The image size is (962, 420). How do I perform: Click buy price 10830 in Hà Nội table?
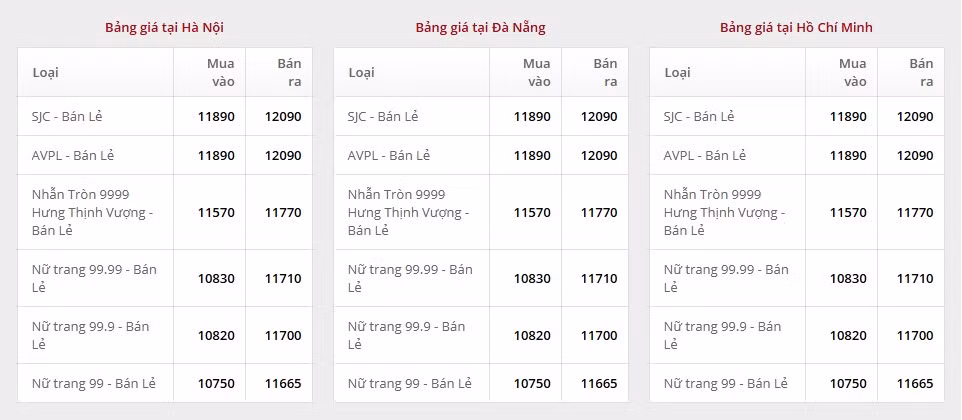pos(217,278)
